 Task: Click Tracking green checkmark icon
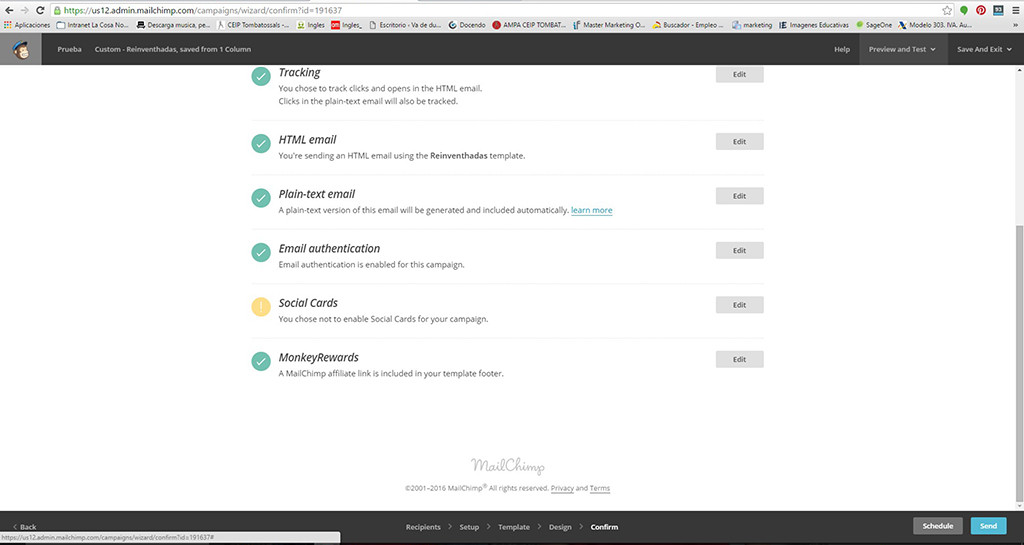point(261,76)
